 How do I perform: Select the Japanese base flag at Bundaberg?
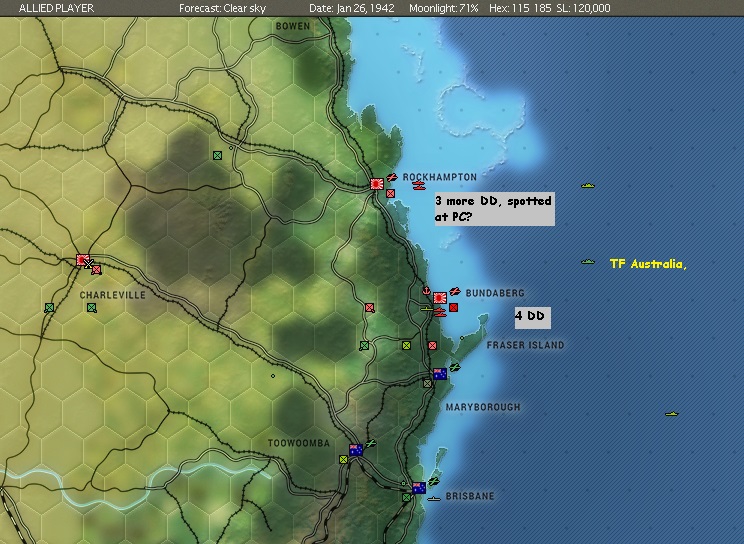(440, 298)
